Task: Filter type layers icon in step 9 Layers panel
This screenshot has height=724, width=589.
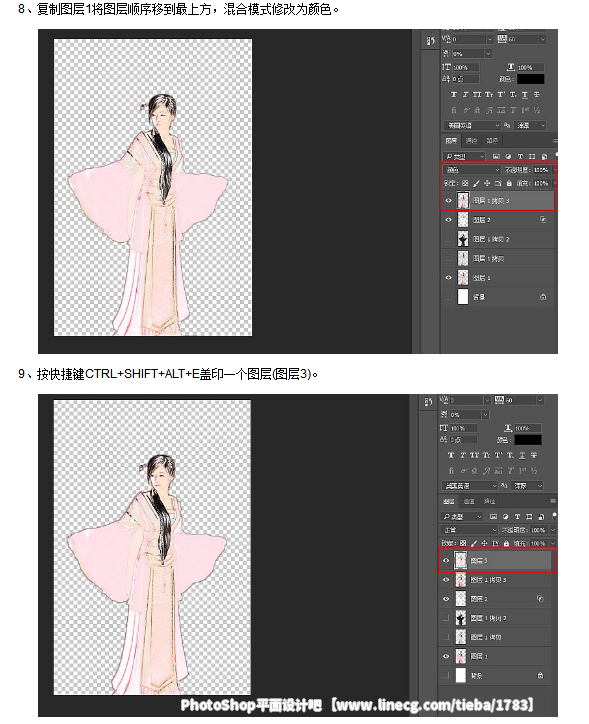Action: [x=517, y=517]
